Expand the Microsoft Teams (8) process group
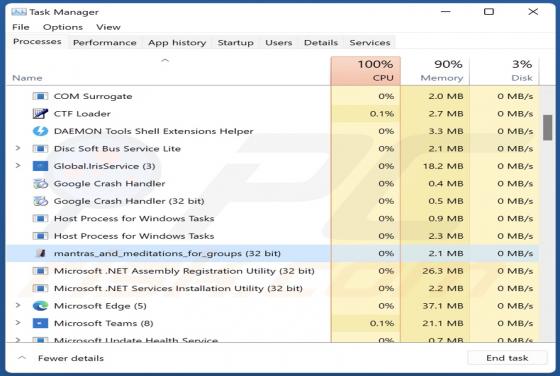 pos(18,323)
